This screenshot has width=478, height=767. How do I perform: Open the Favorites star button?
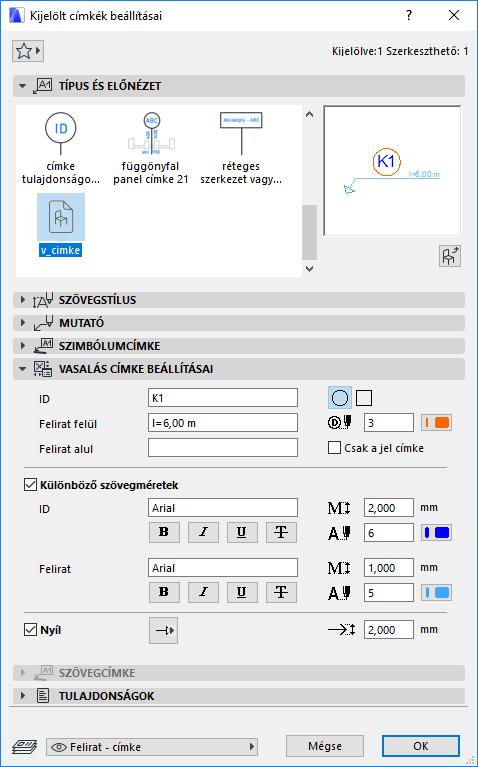pyautogui.click(x=28, y=51)
